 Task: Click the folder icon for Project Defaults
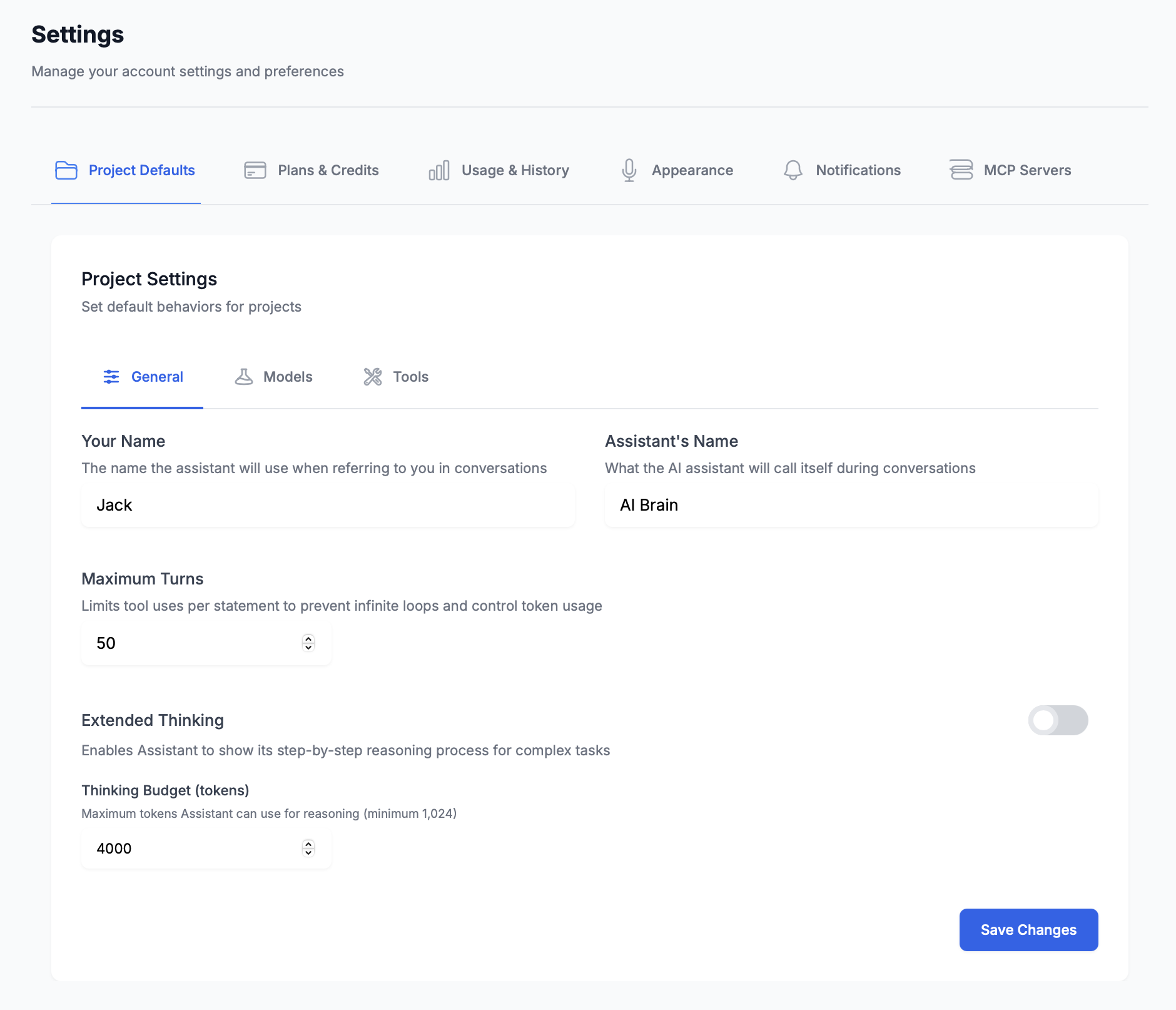(x=66, y=170)
